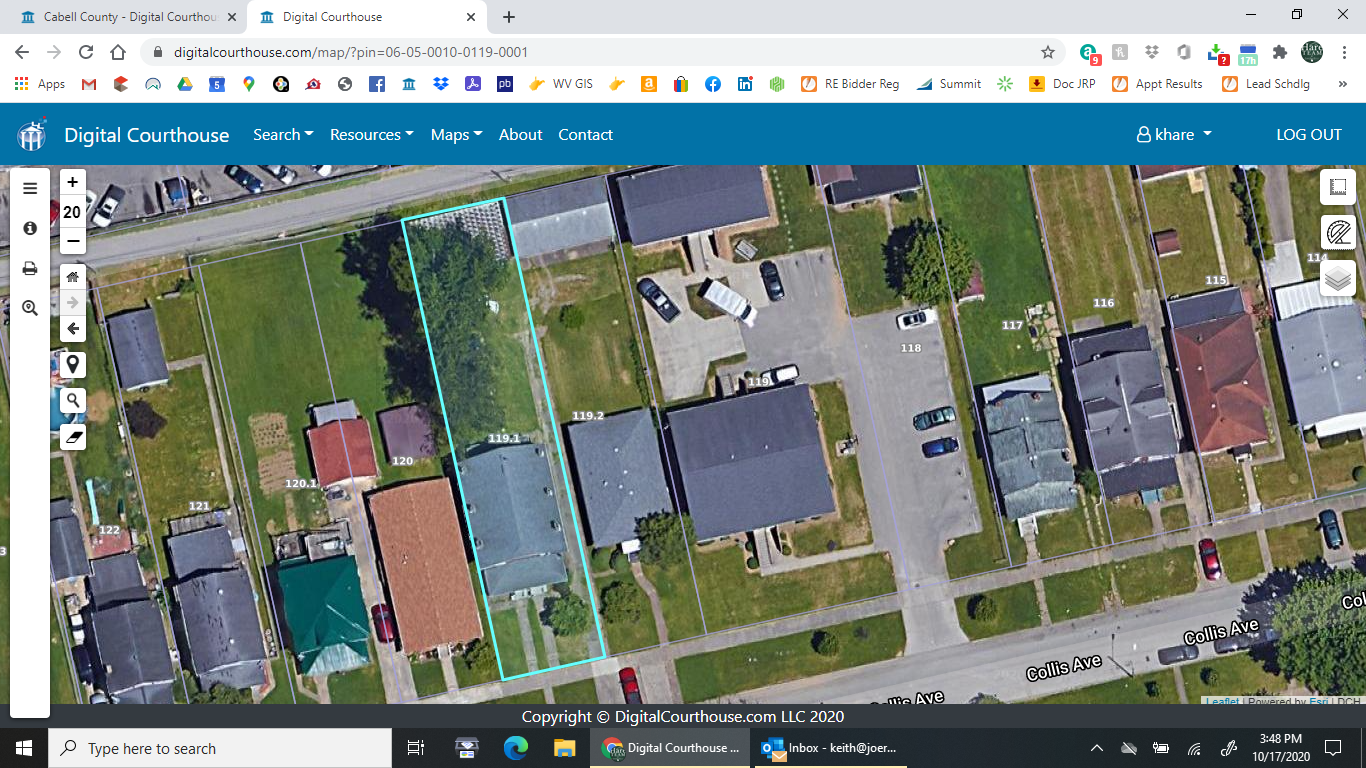Open the WV GIS bookmark
The height and width of the screenshot is (768, 1366).
coord(561,84)
